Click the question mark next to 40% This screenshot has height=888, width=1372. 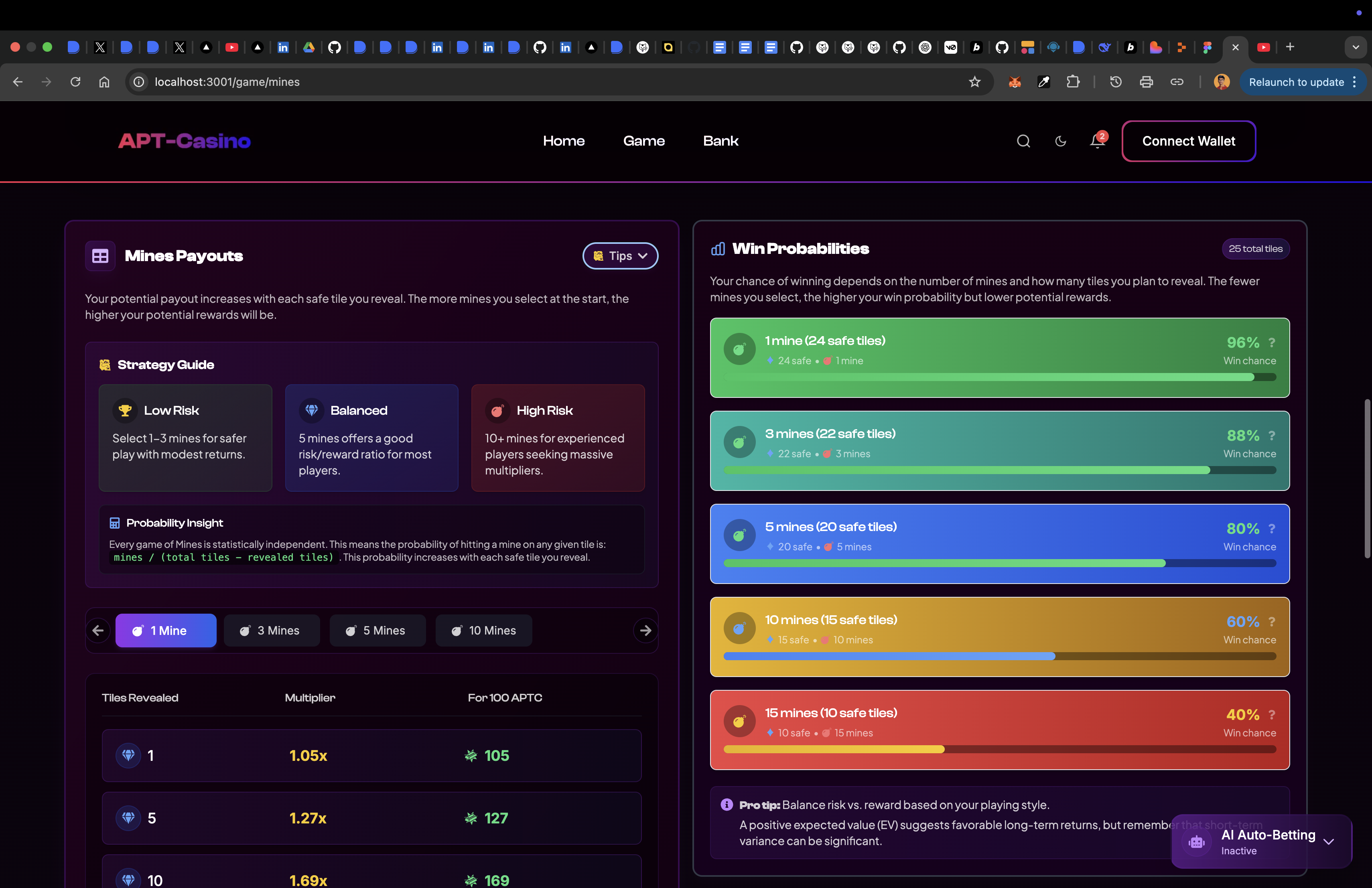[x=1272, y=715]
